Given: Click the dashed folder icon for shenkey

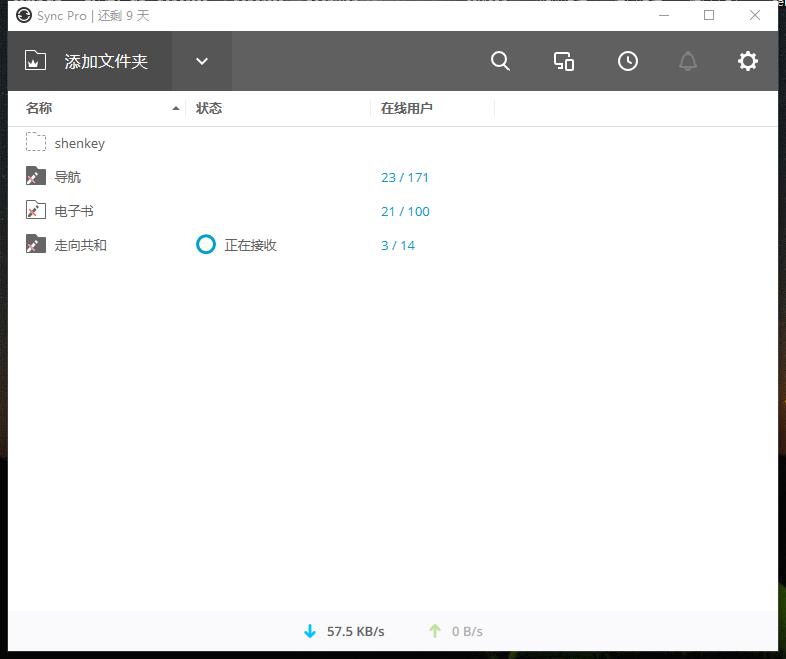Looking at the screenshot, I should point(36,142).
